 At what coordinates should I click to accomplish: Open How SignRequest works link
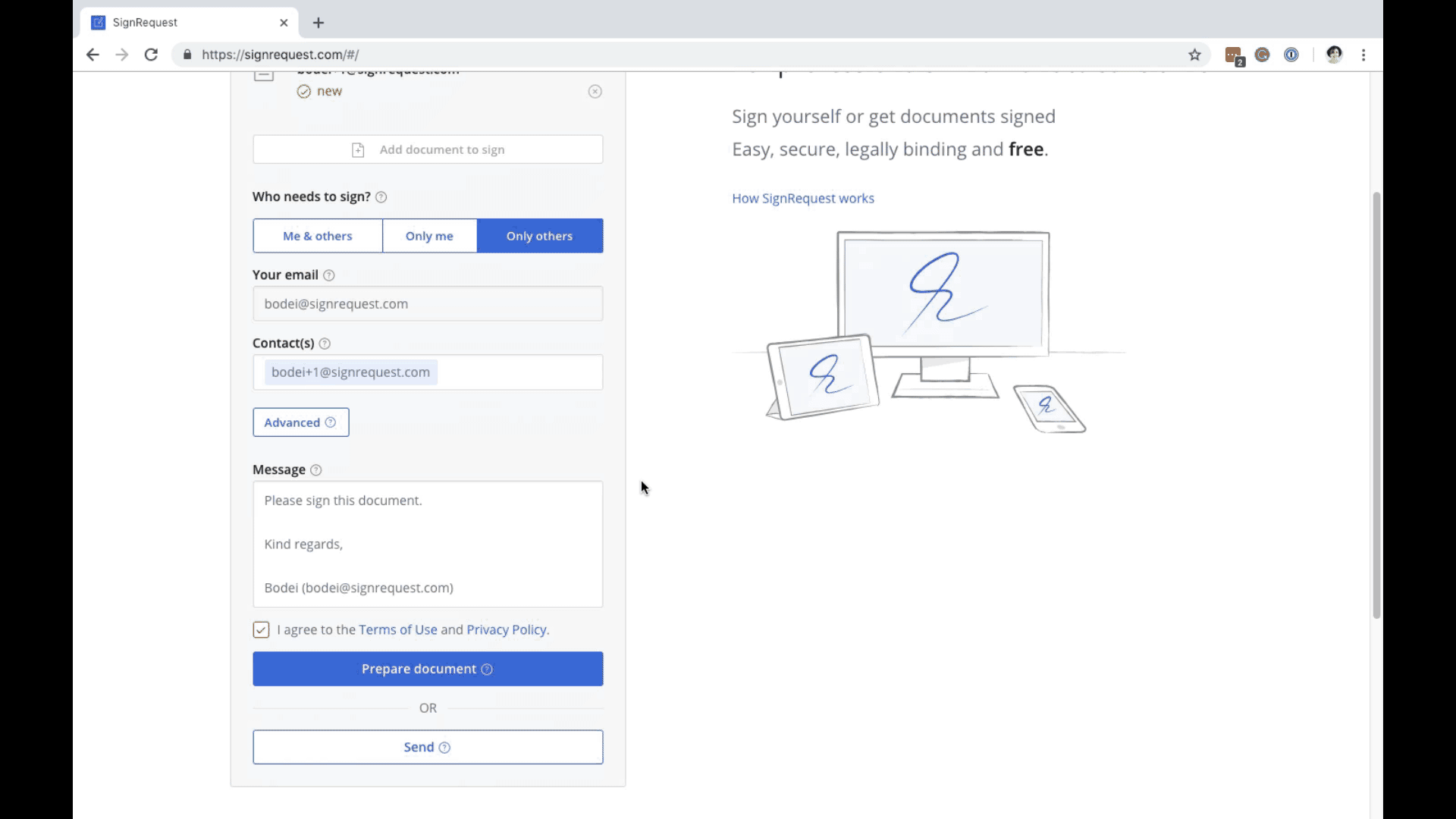coord(802,199)
